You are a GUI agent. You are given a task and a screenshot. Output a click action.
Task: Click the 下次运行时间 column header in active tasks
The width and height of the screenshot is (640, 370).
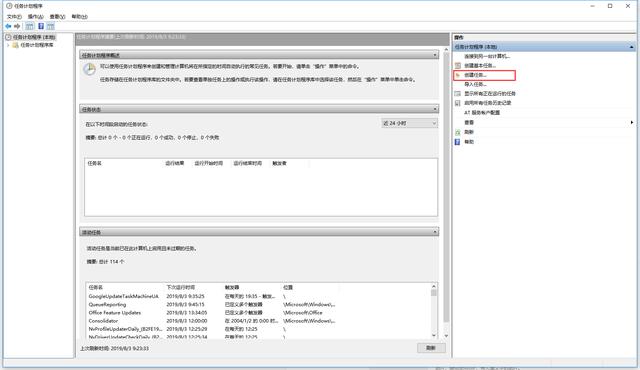click(x=181, y=287)
